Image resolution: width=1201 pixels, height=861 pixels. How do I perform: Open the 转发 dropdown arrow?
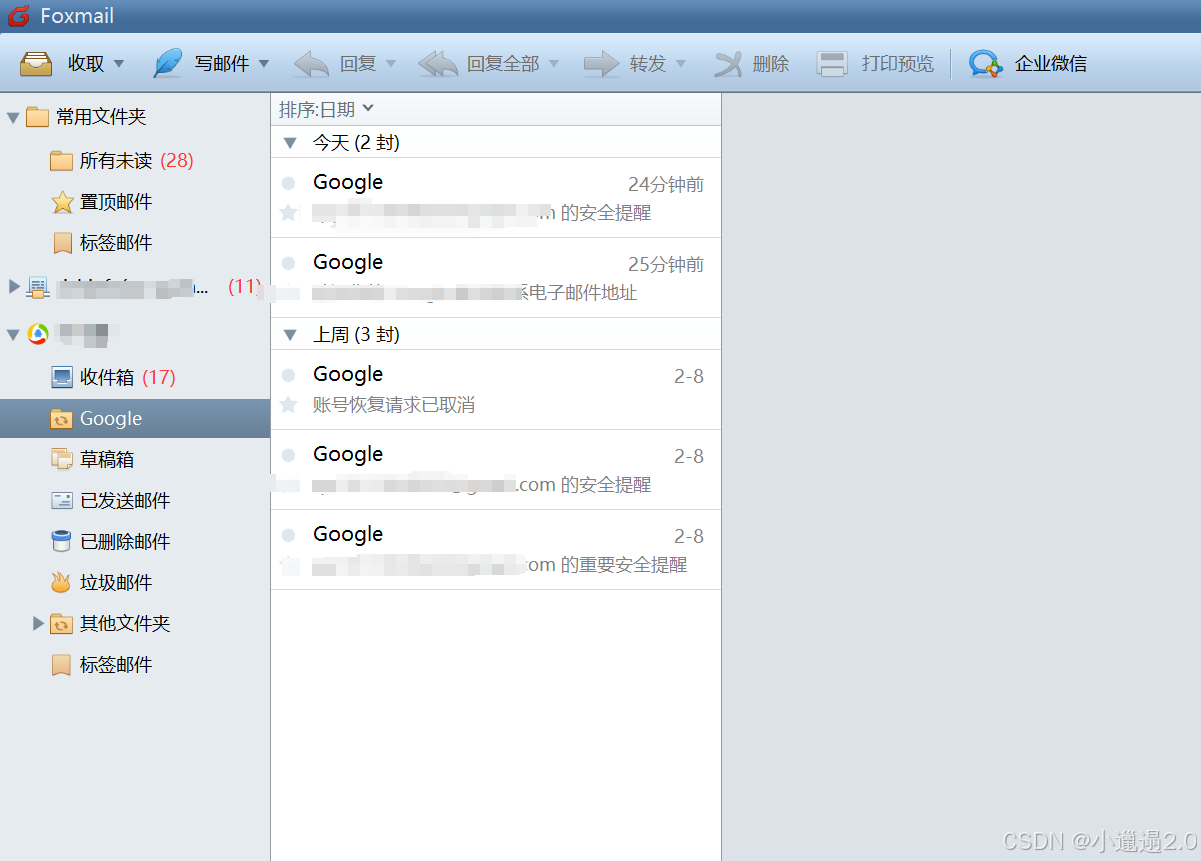pyautogui.click(x=681, y=64)
